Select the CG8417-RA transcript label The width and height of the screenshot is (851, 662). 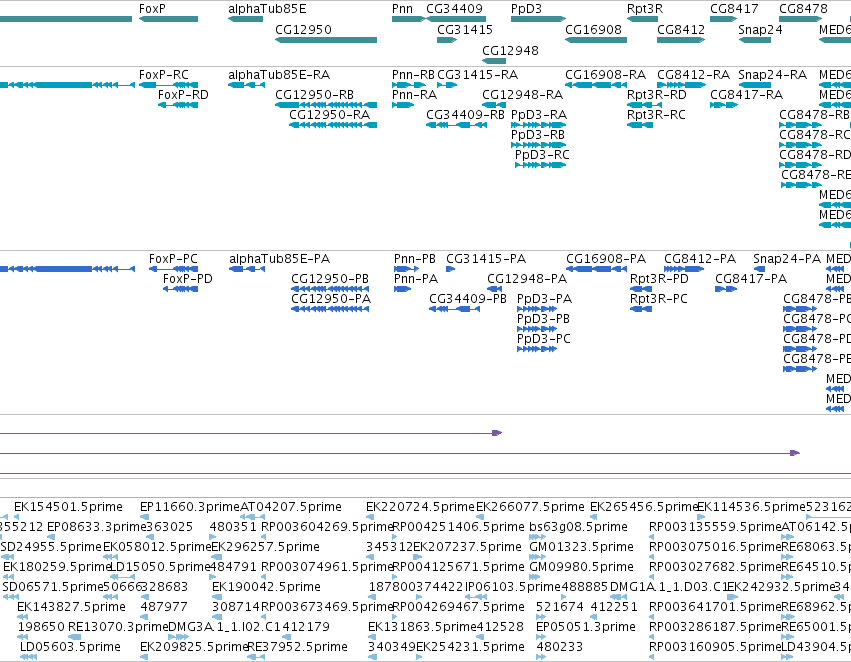(746, 95)
